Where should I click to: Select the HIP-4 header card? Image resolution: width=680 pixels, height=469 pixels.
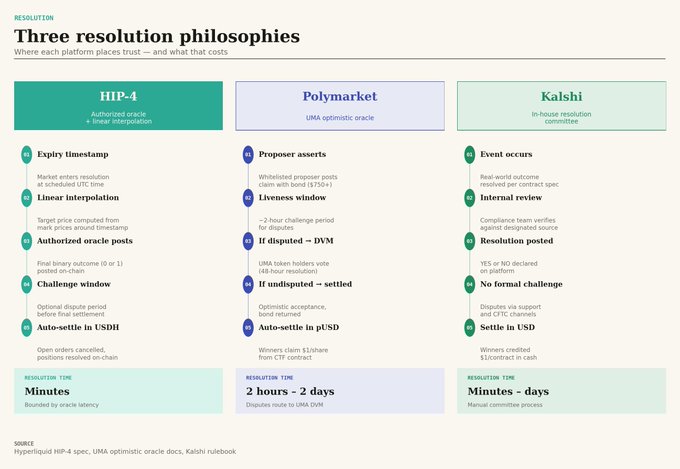[x=118, y=105]
